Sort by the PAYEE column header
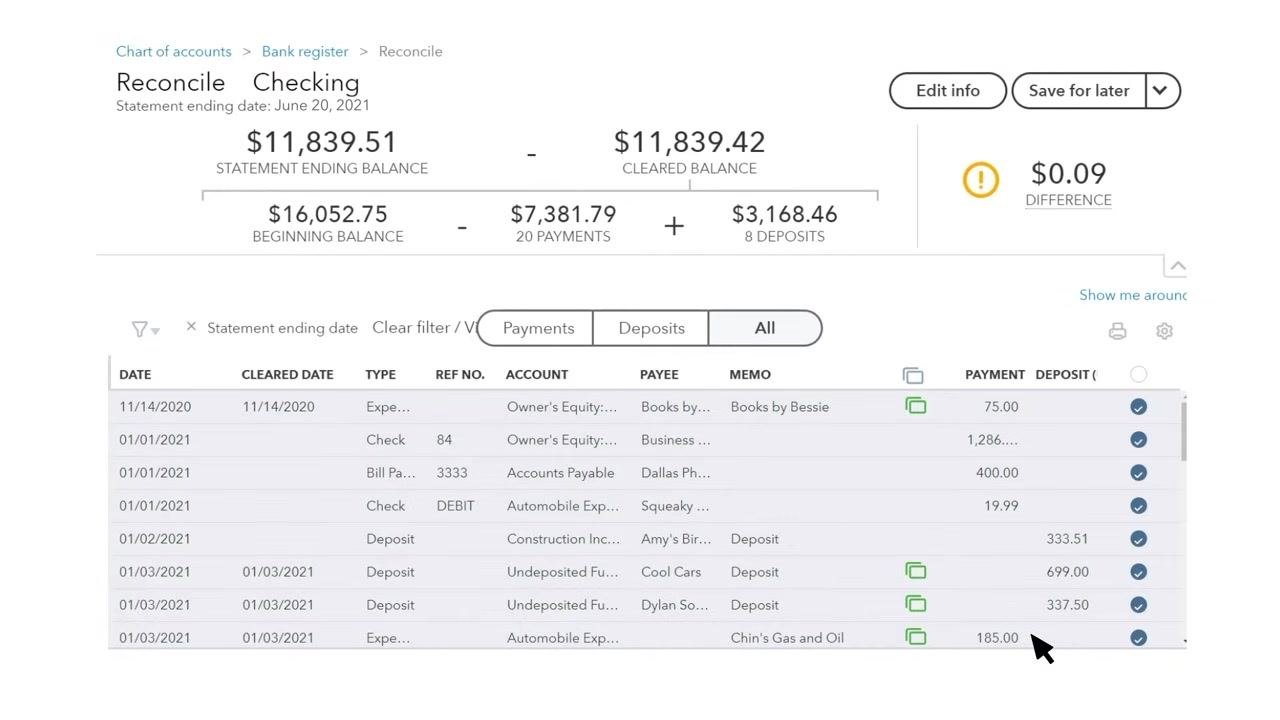Screen dimensions: 1280x720 pos(659,374)
